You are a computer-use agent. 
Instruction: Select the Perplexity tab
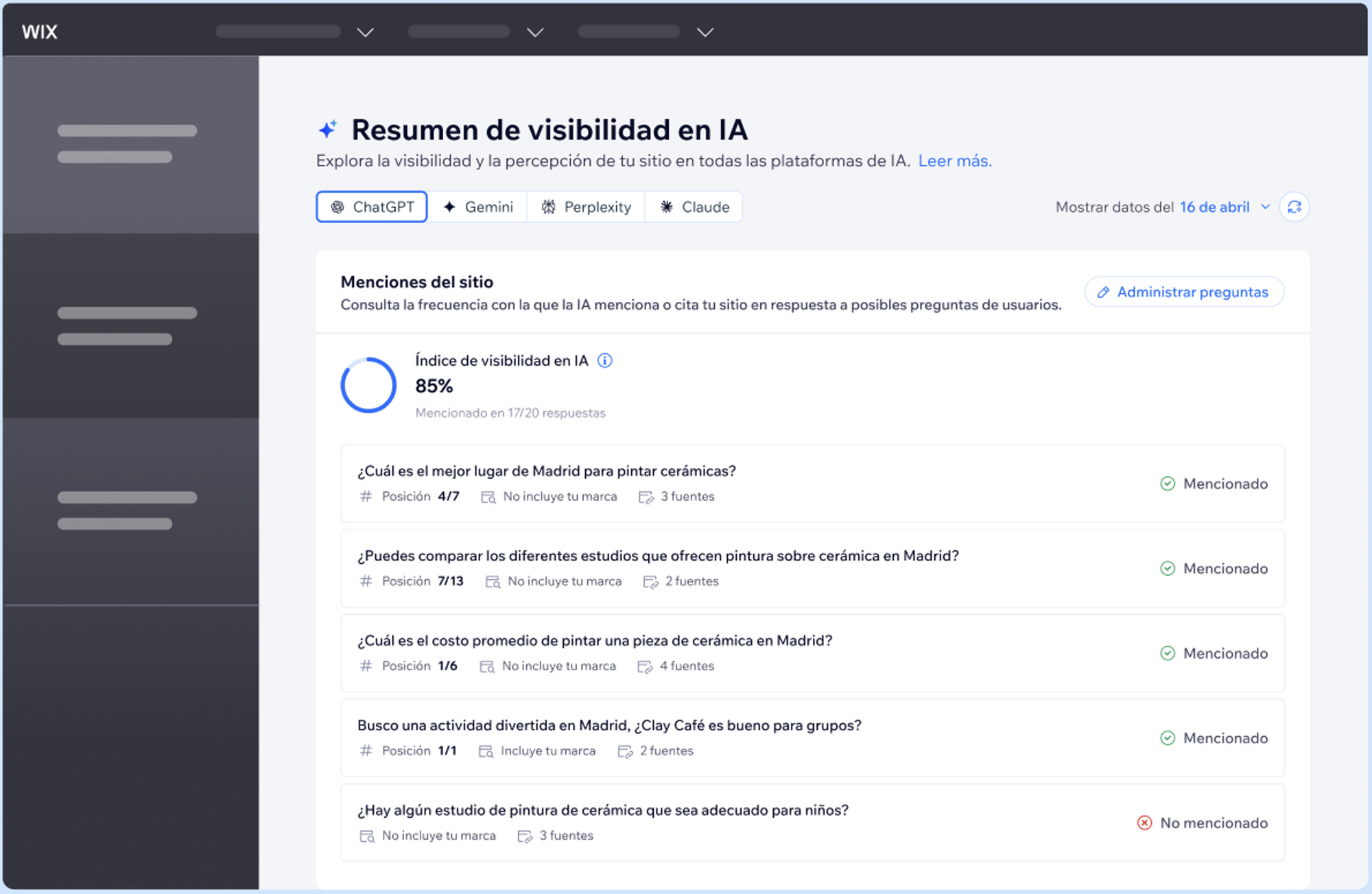point(587,207)
